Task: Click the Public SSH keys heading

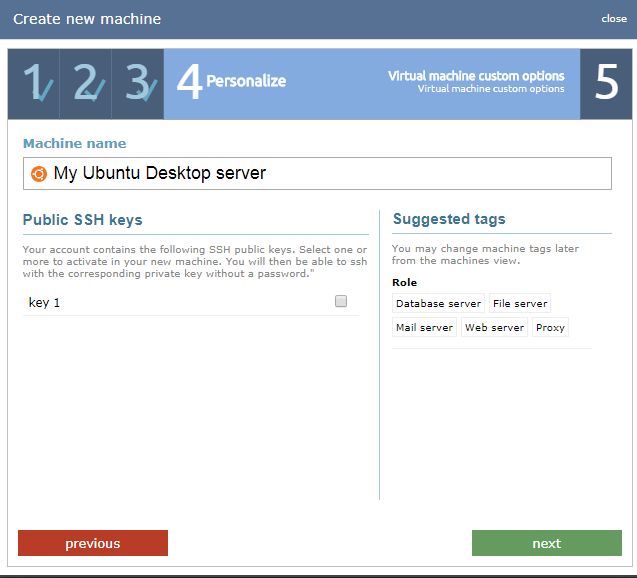Action: [83, 220]
